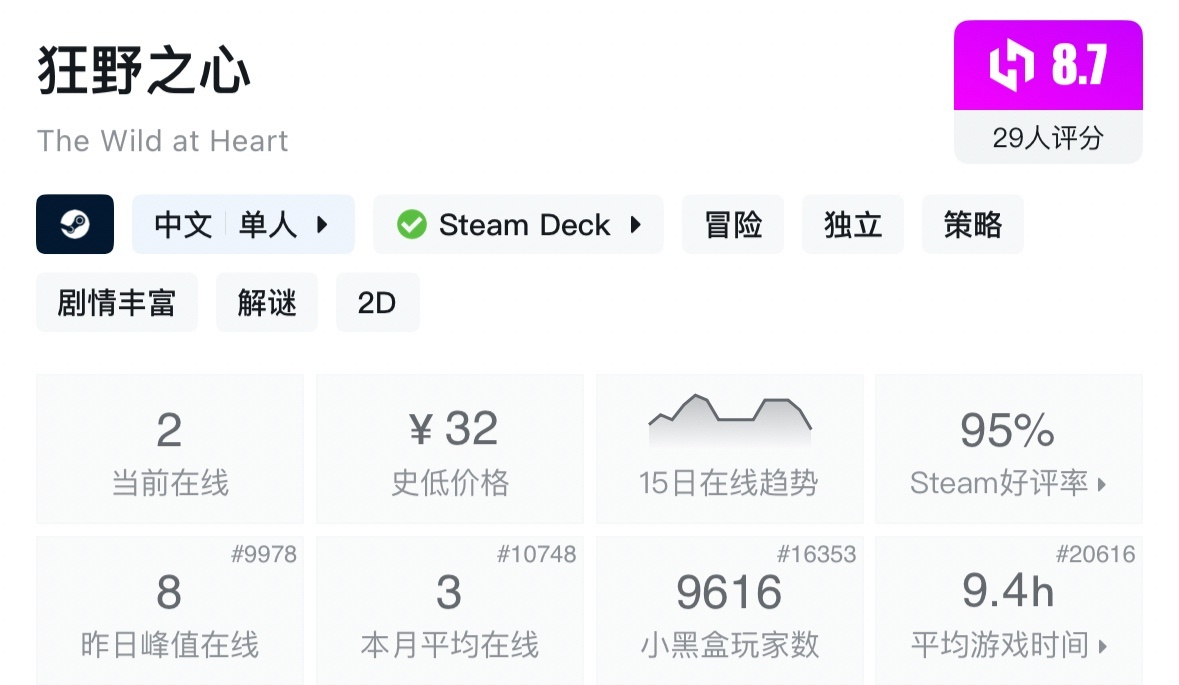This screenshot has width=1179, height=685.
Task: Click the Steam platform icon
Action: tap(75, 224)
